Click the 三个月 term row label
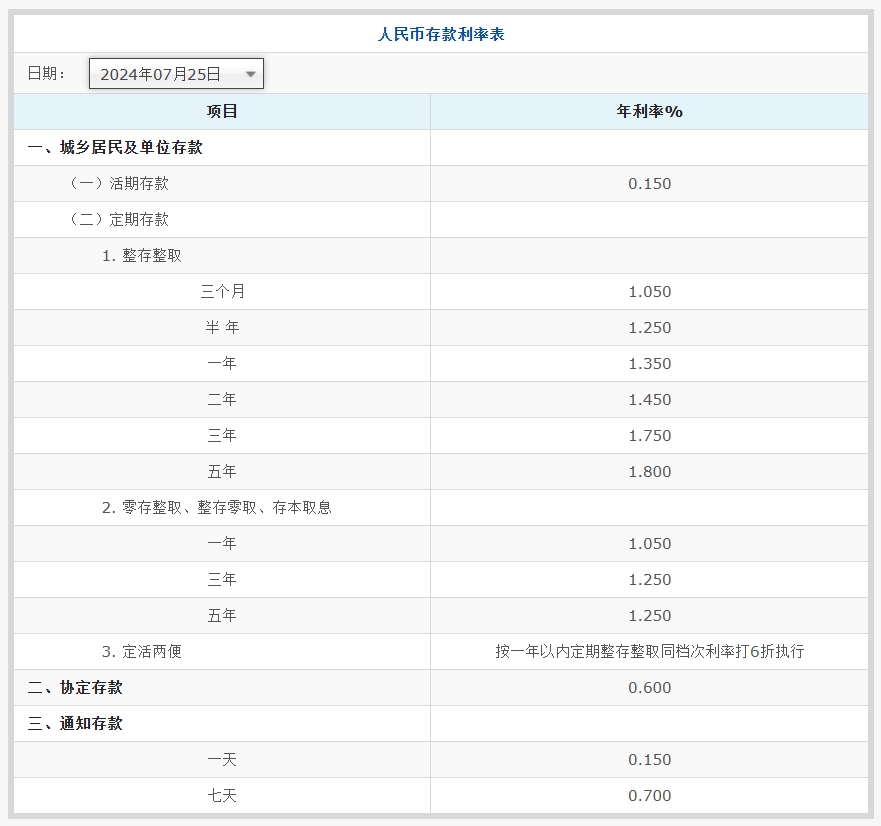Image resolution: width=881 pixels, height=826 pixels. pyautogui.click(x=222, y=291)
